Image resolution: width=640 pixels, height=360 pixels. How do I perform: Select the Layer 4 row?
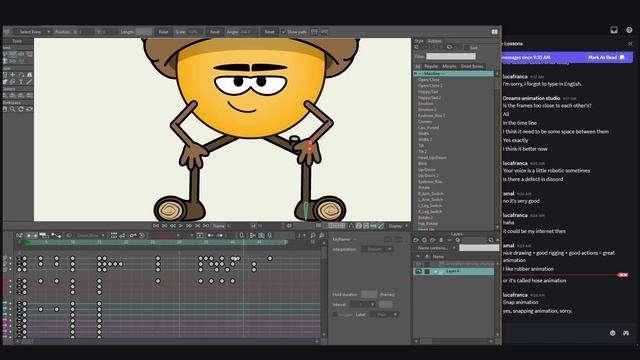453,271
